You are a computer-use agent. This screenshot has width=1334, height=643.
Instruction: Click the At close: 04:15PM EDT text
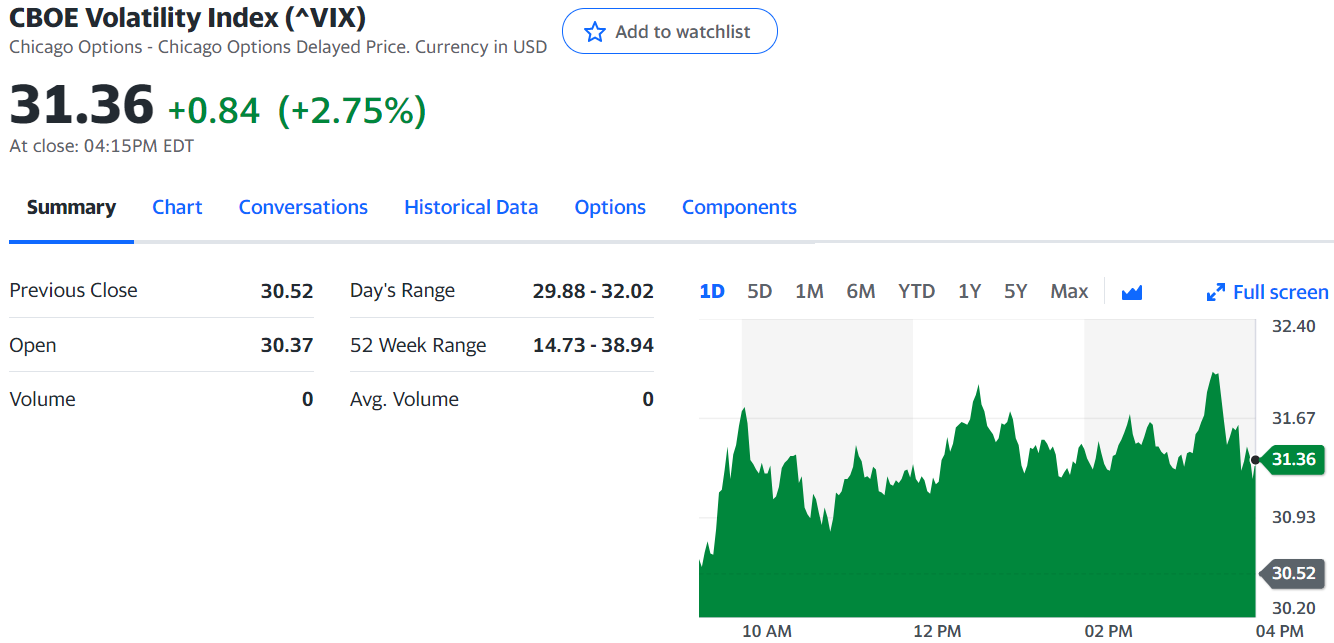click(x=102, y=146)
